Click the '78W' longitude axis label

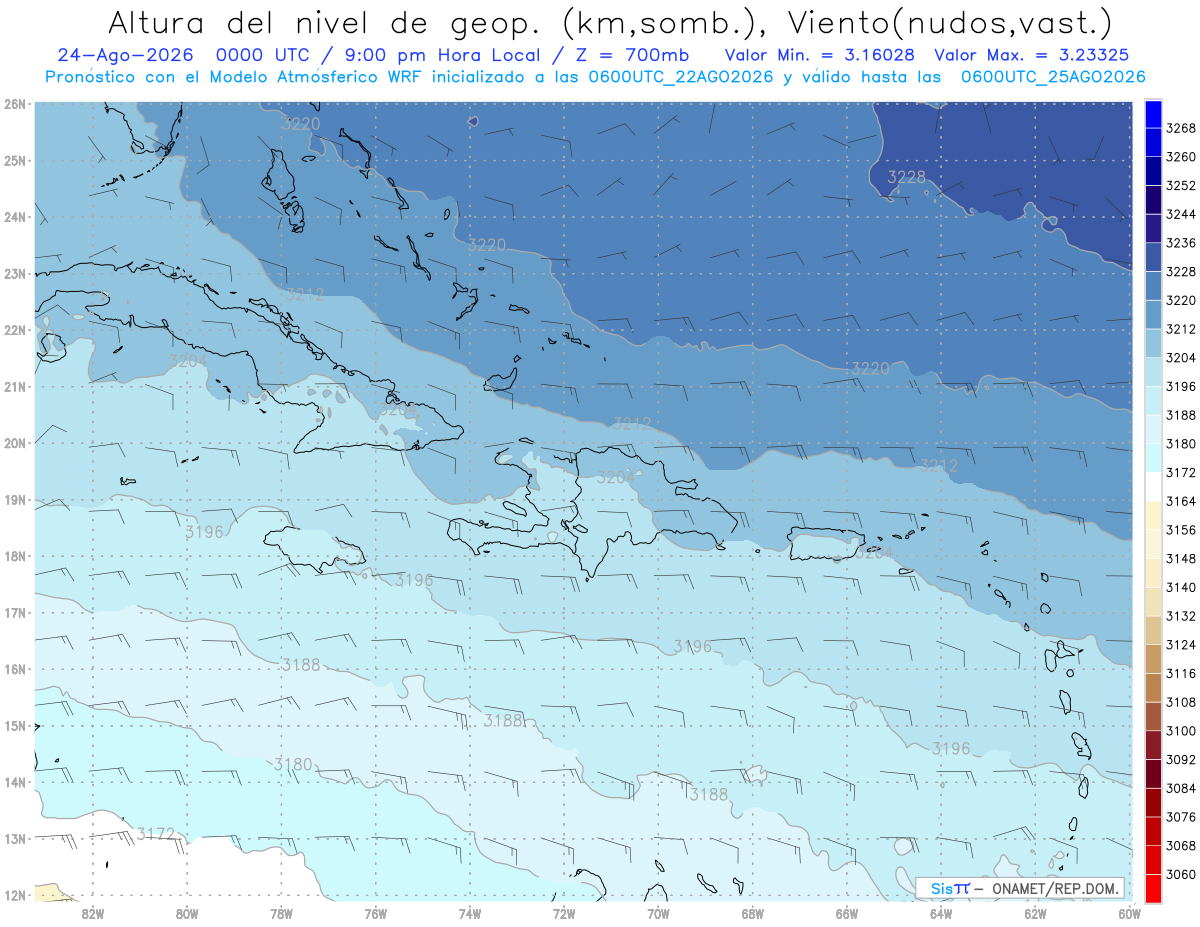(x=281, y=912)
